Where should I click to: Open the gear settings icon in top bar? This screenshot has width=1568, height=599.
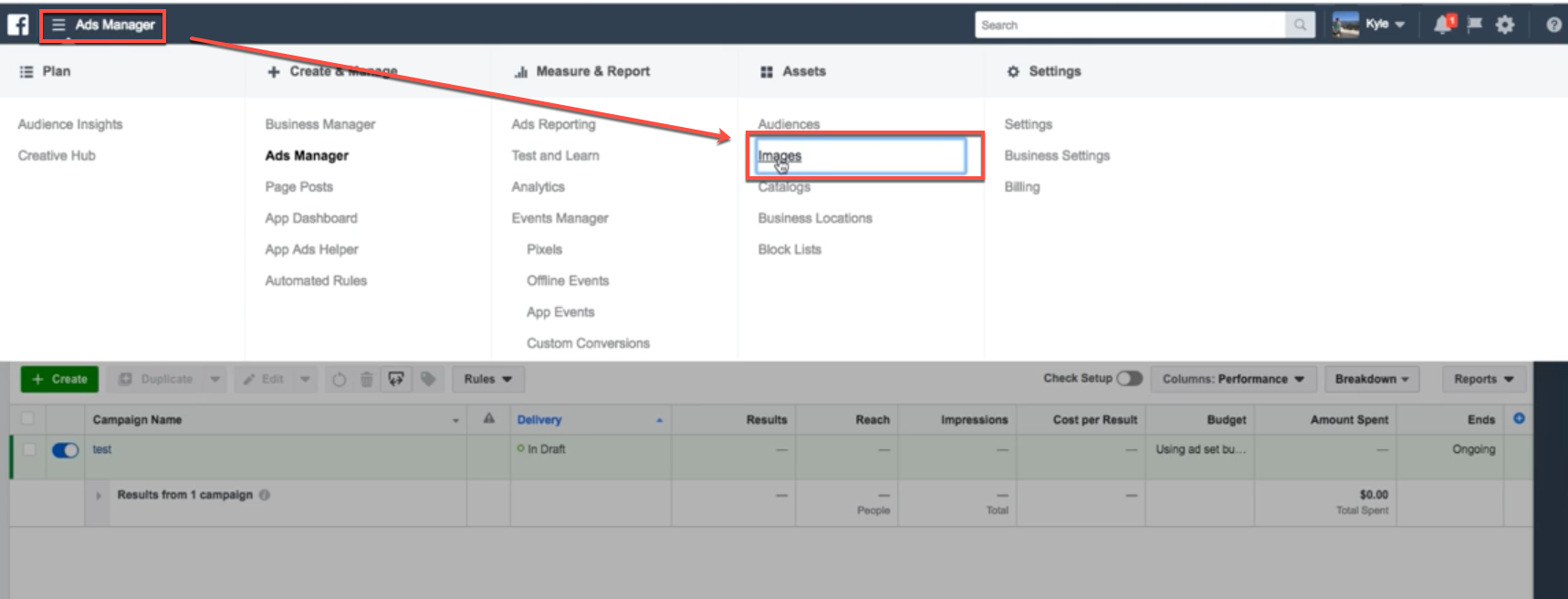1505,25
